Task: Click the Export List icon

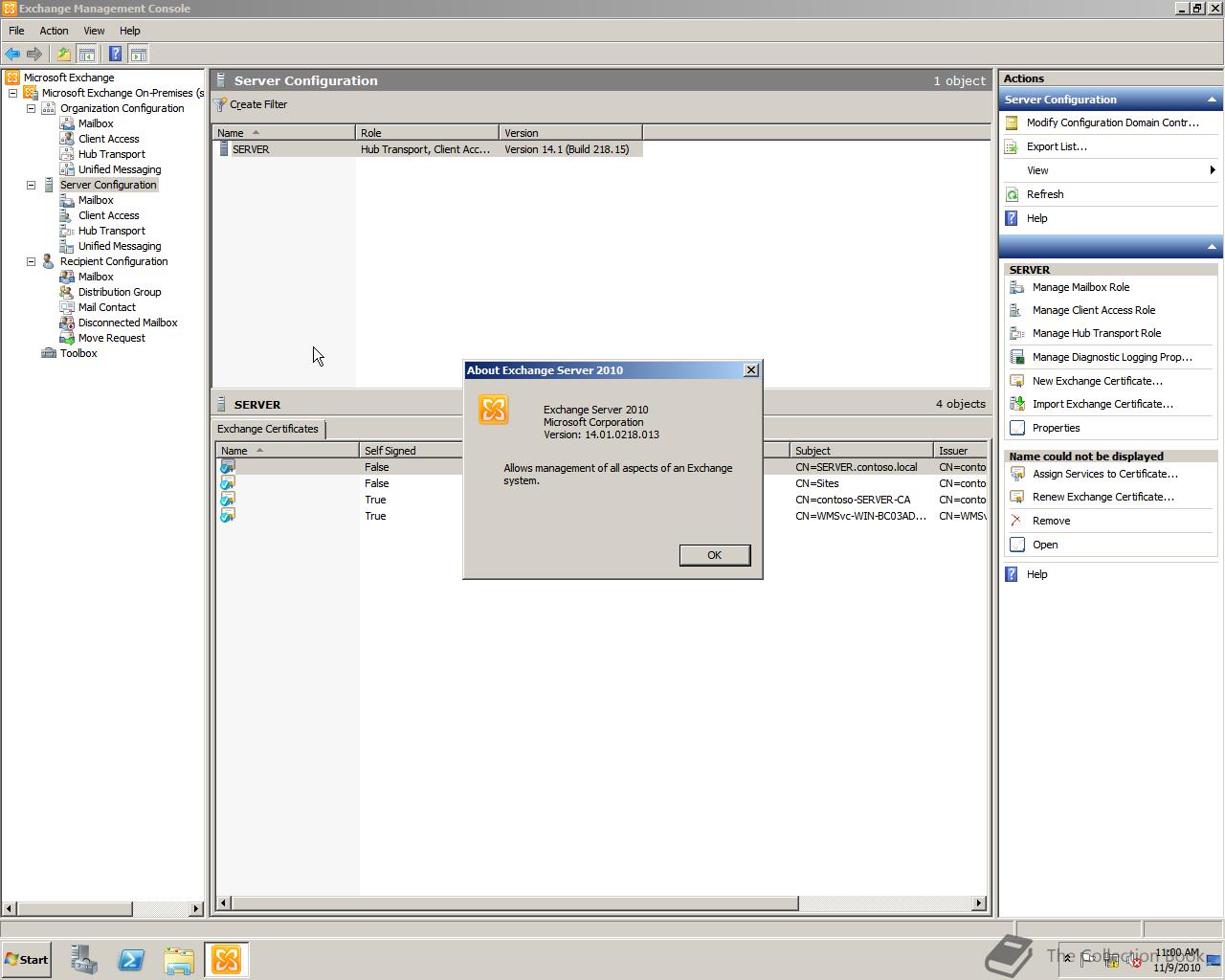Action: coord(1012,146)
